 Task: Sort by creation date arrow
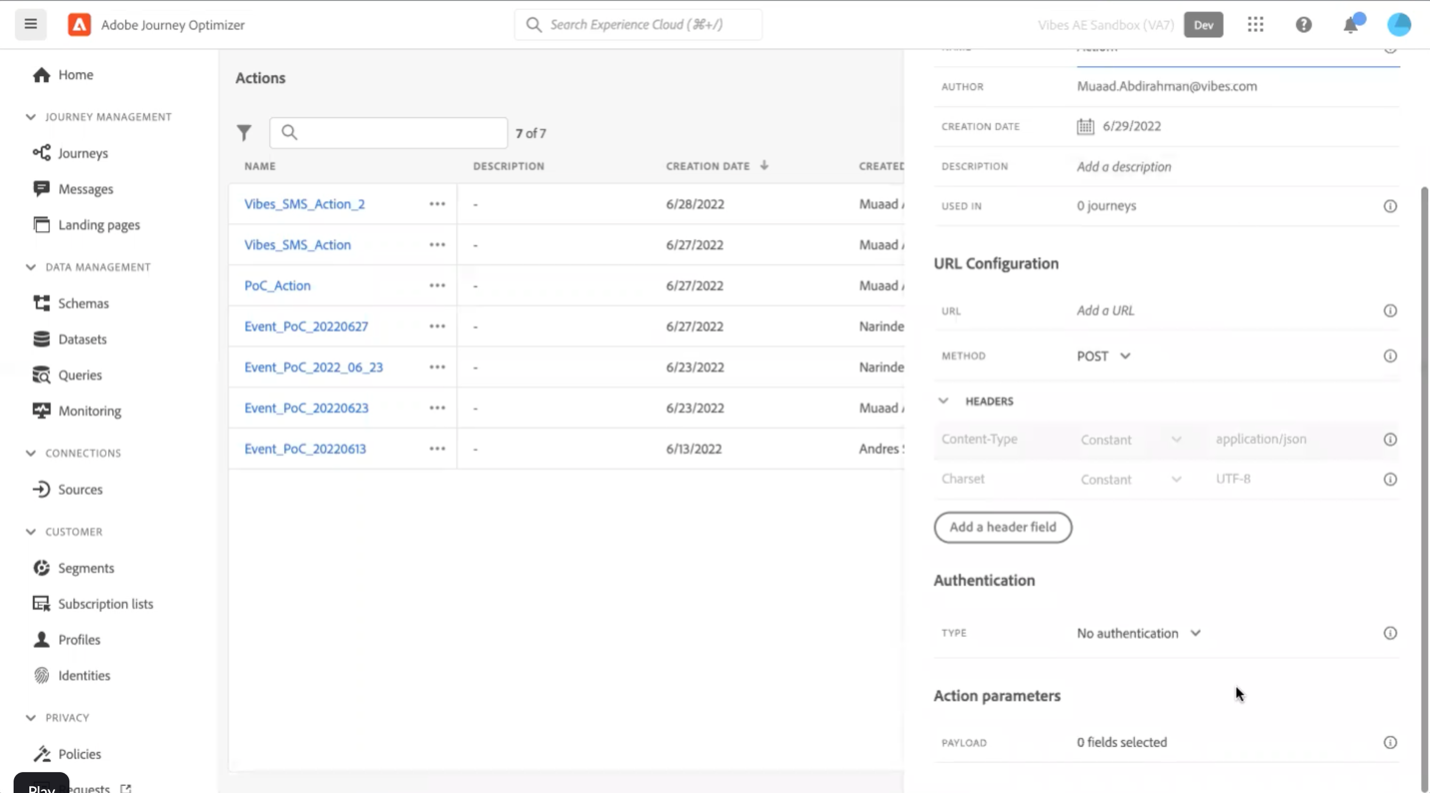click(x=764, y=165)
